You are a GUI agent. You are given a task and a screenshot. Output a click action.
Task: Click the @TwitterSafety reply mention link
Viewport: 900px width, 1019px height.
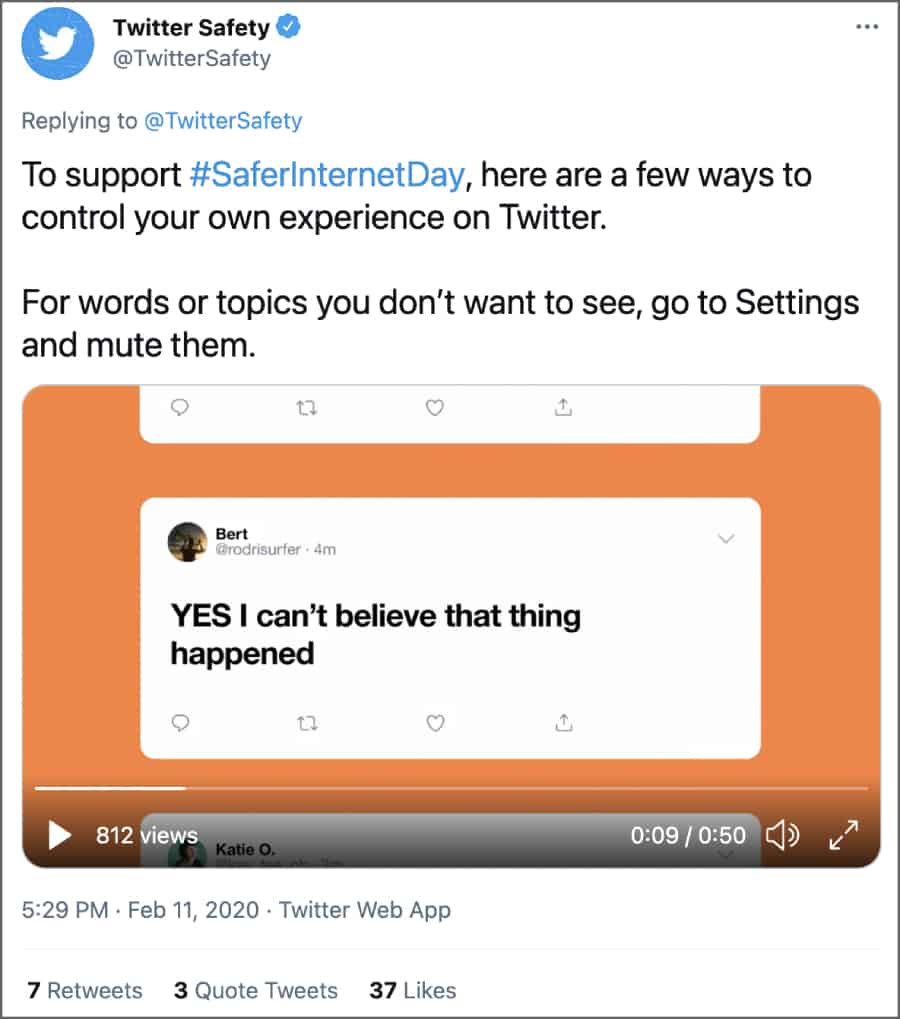point(223,121)
